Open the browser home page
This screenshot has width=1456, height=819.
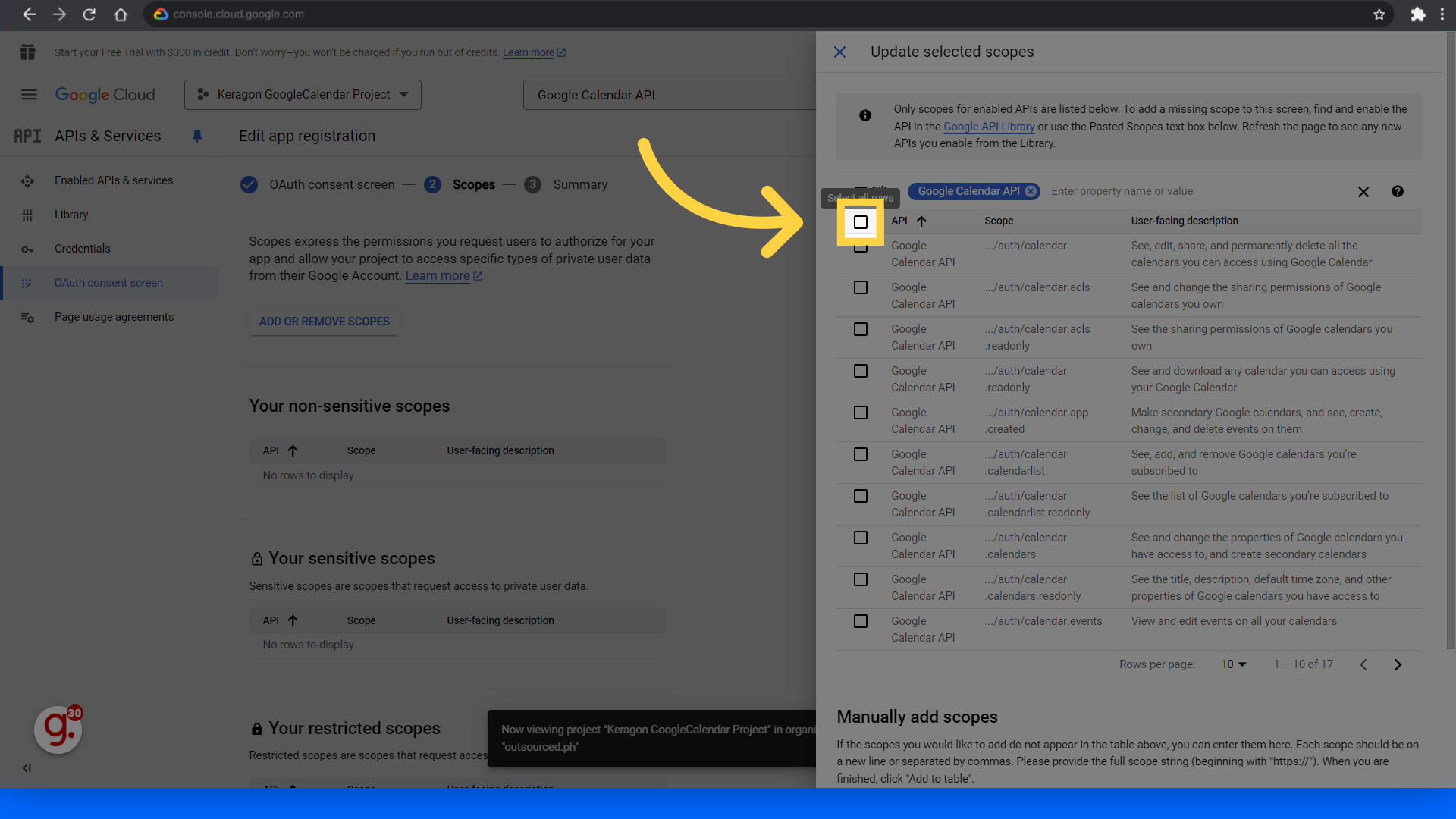(x=121, y=14)
